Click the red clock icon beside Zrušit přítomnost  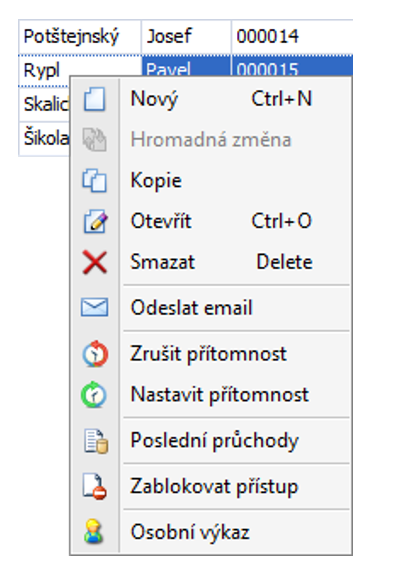[x=95, y=354]
